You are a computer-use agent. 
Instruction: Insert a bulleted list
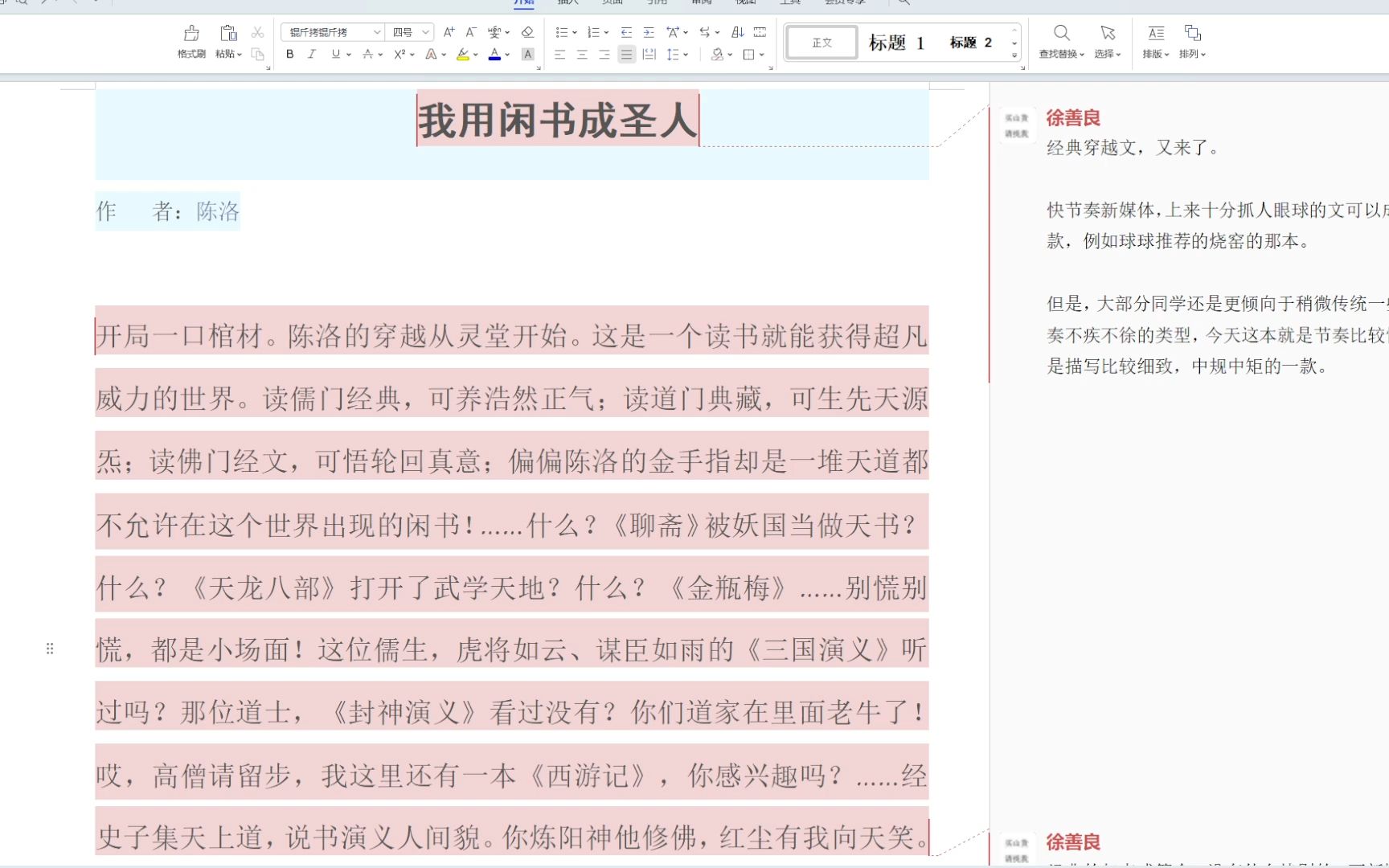[x=561, y=32]
